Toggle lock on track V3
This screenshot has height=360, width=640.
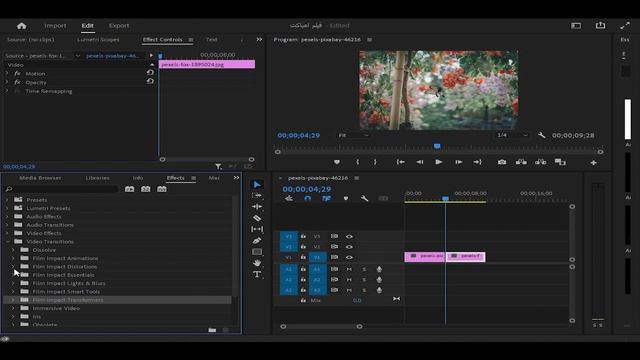pos(303,236)
